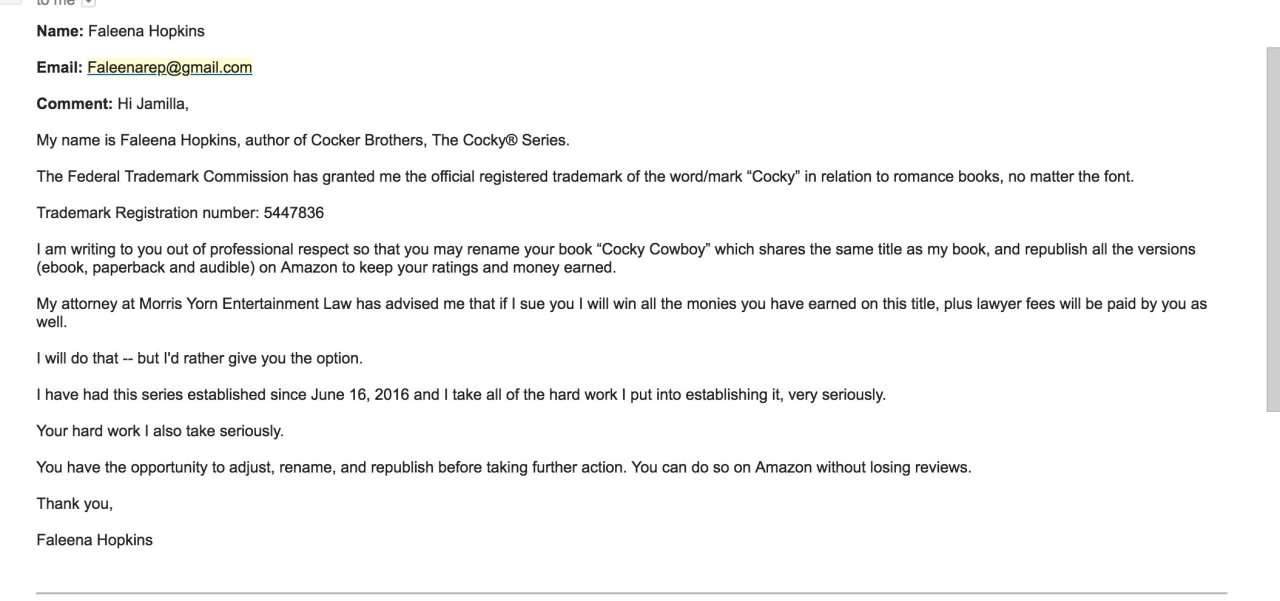Click the "Faleena Hopkins" signature at the bottom
The width and height of the screenshot is (1280, 601).
click(x=94, y=540)
